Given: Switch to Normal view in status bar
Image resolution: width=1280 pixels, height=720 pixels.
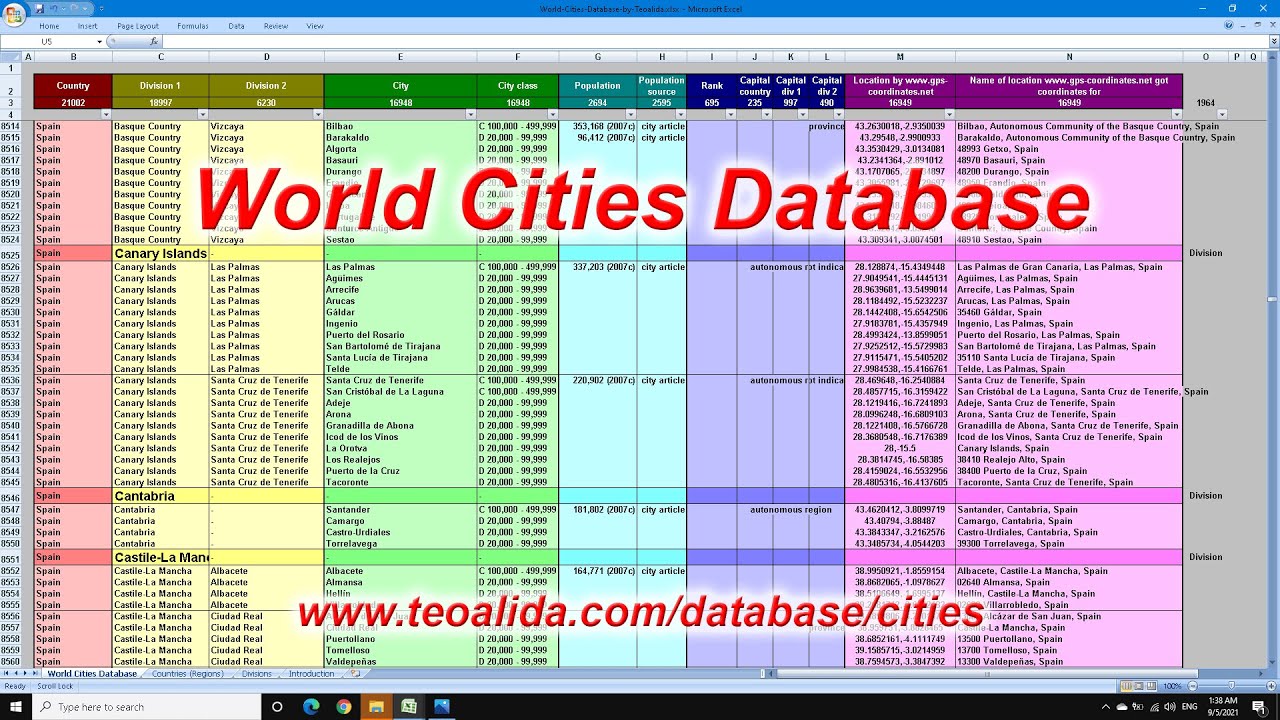Looking at the screenshot, I should (1127, 686).
